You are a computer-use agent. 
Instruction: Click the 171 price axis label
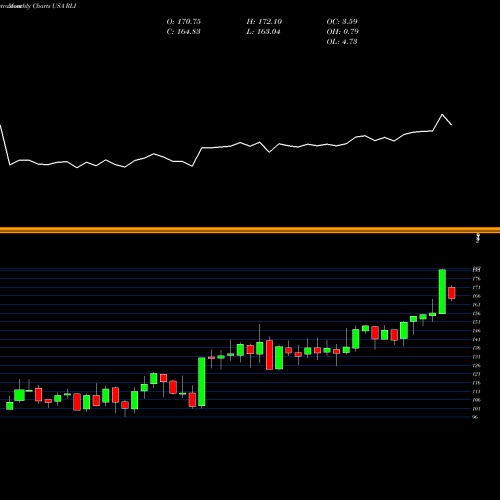(477, 287)
